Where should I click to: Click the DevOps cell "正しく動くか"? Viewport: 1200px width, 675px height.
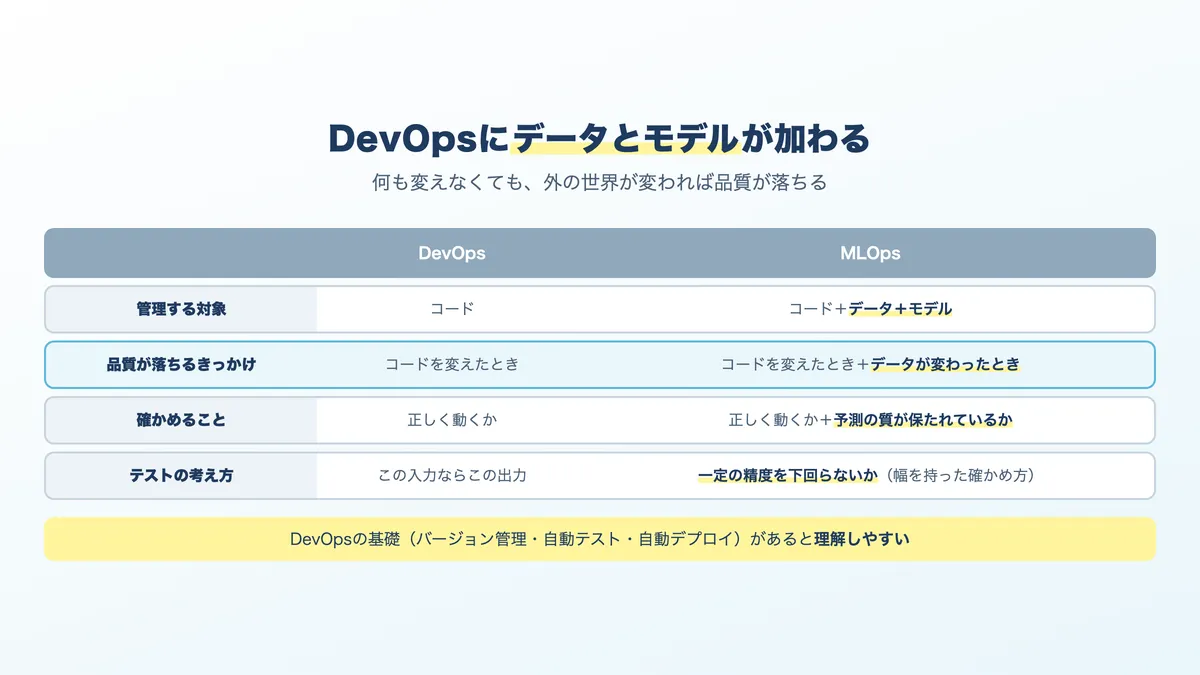point(452,420)
